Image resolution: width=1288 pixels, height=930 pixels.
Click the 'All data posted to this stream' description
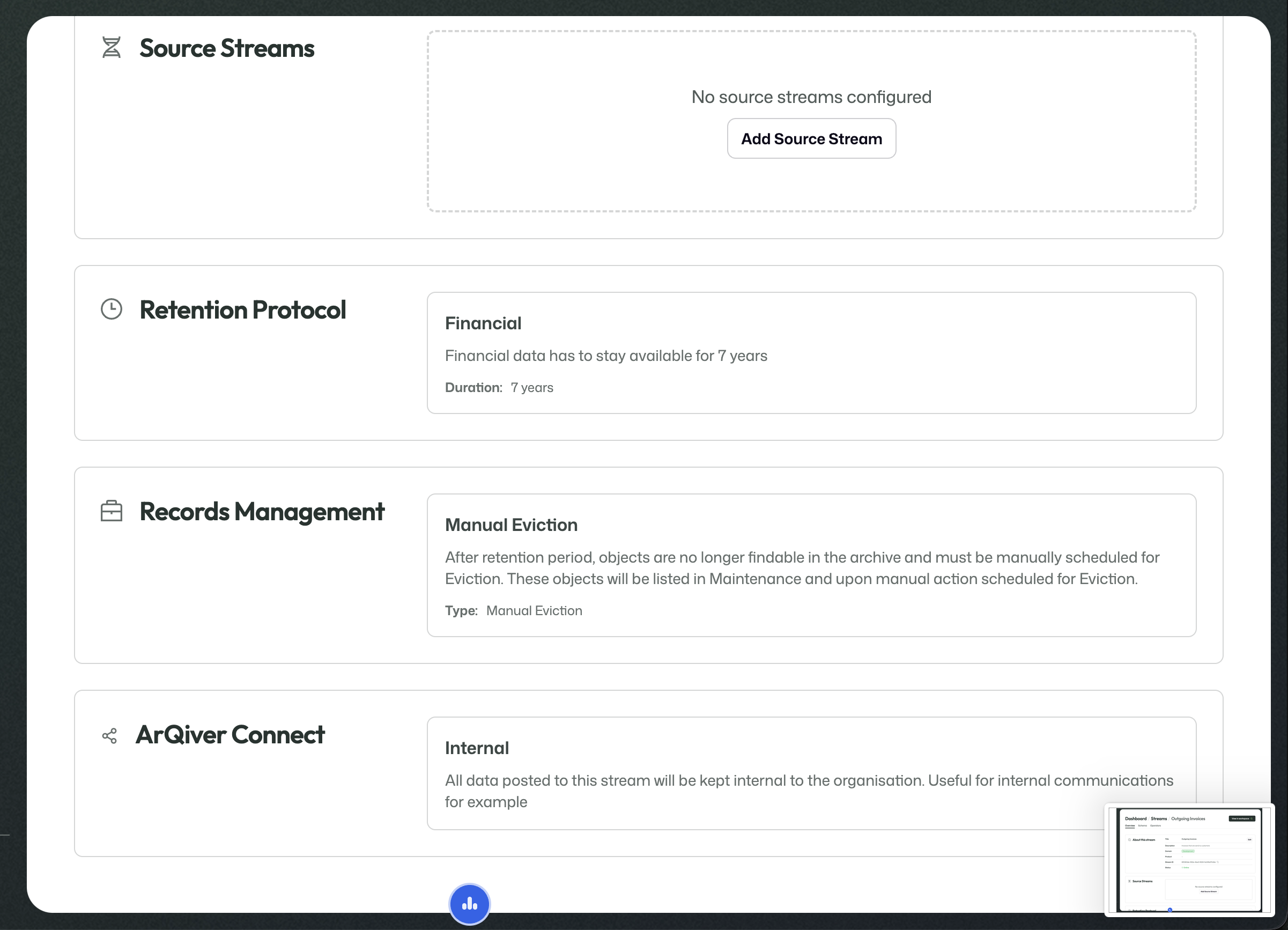click(x=809, y=792)
